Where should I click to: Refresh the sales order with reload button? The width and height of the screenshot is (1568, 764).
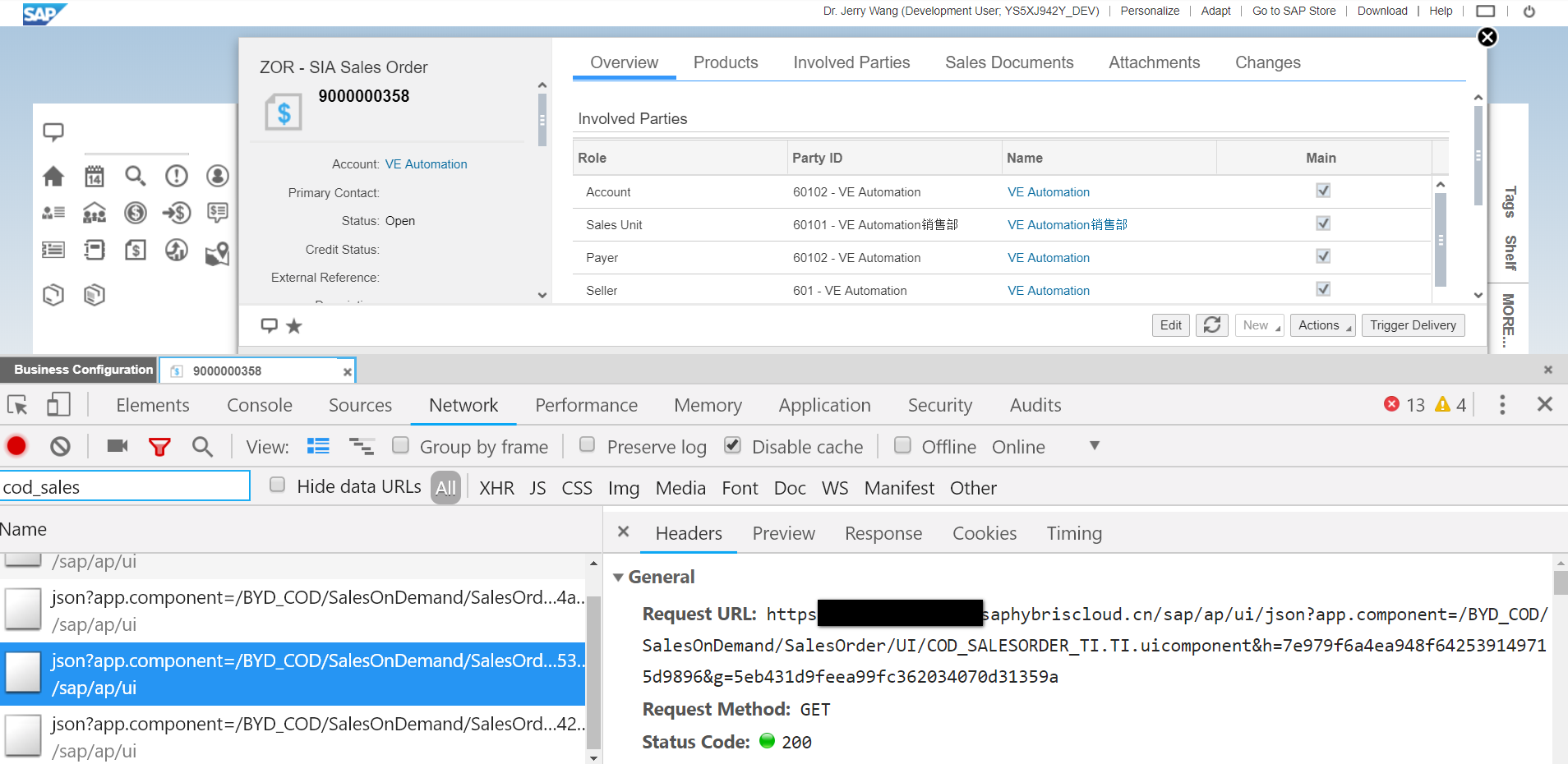pos(1212,325)
